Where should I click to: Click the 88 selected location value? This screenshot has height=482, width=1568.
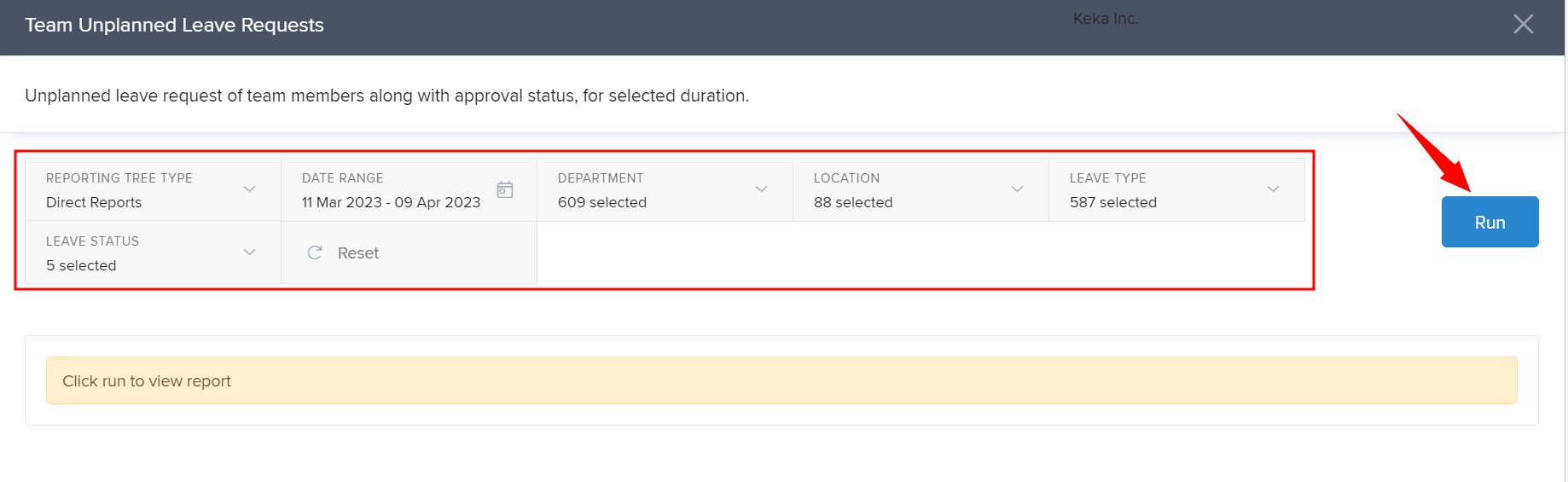pos(853,202)
